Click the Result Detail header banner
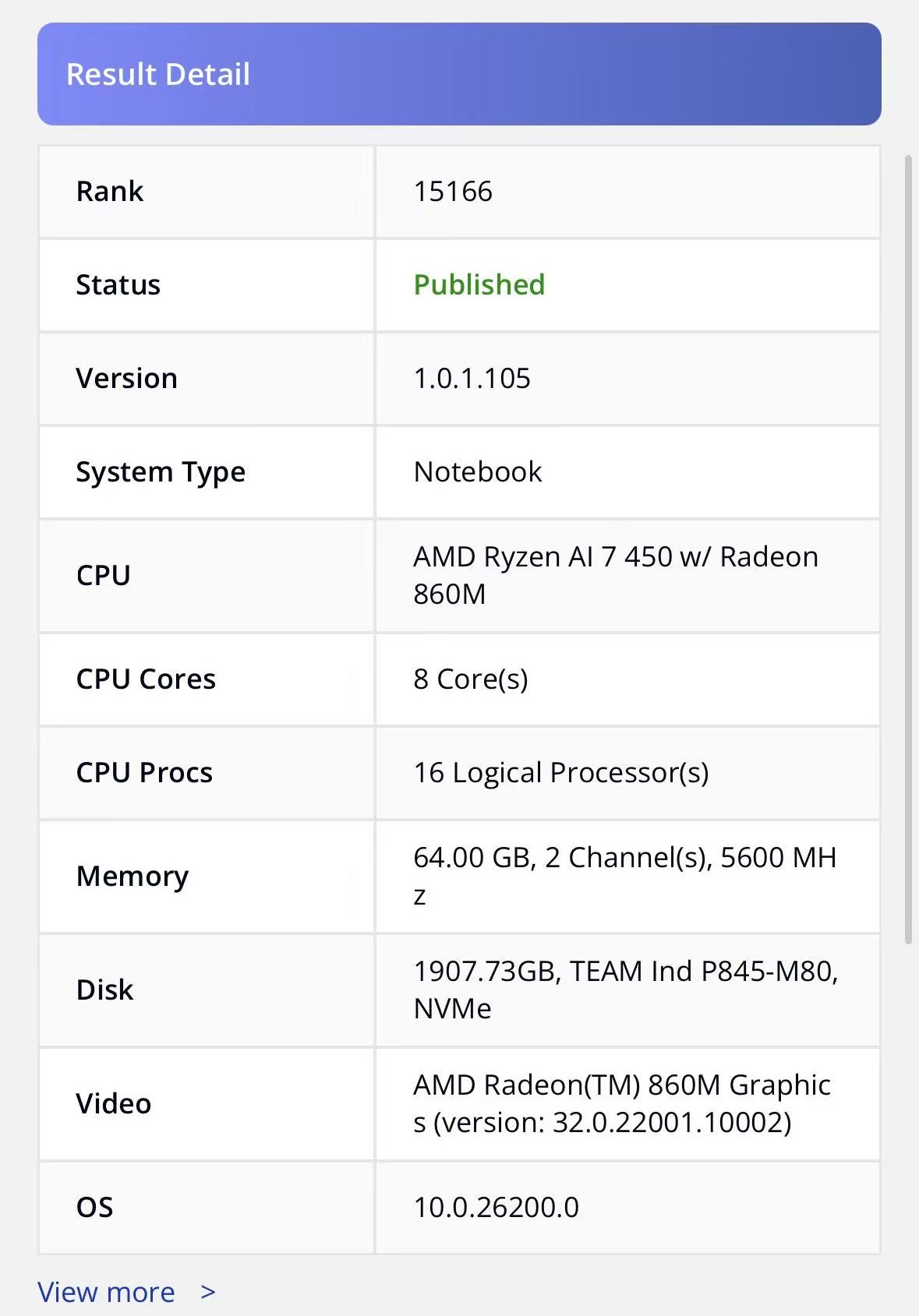Image resolution: width=919 pixels, height=1316 pixels. pyautogui.click(x=459, y=74)
